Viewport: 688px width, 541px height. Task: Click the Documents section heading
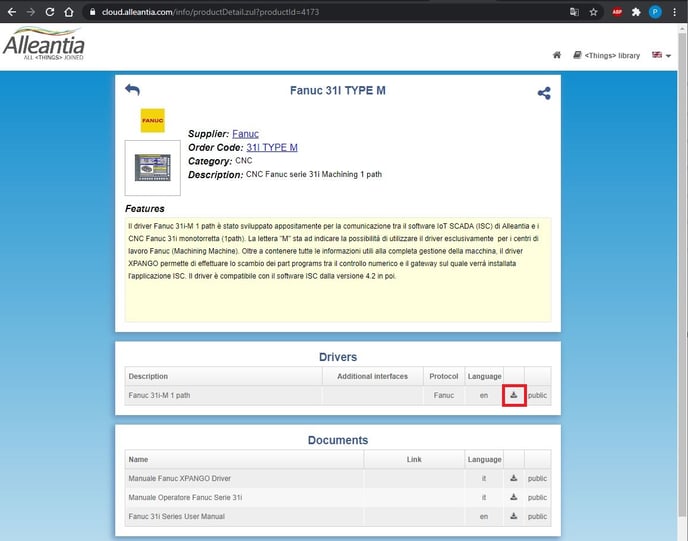click(338, 440)
